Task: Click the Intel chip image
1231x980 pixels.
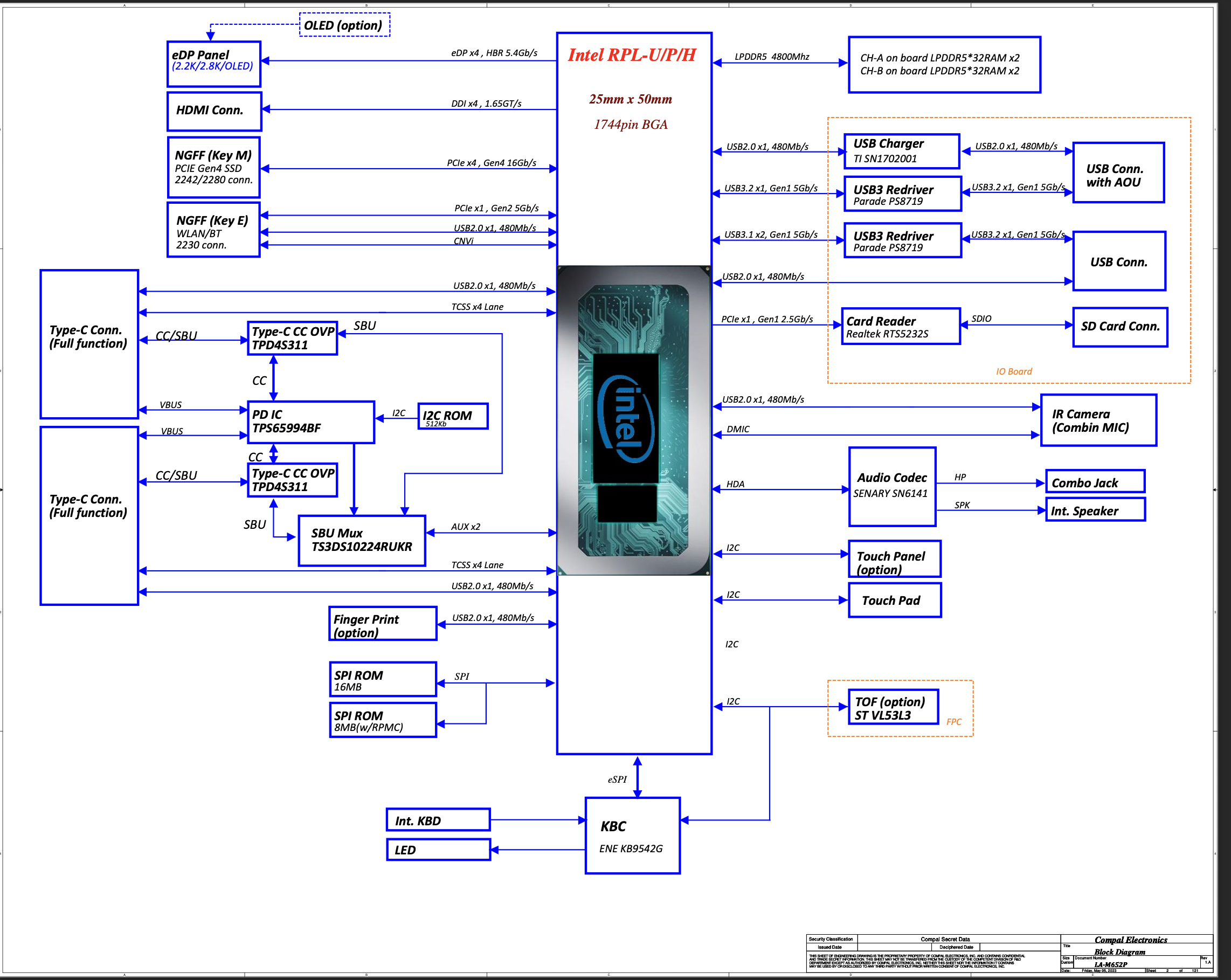Action: tap(634, 420)
